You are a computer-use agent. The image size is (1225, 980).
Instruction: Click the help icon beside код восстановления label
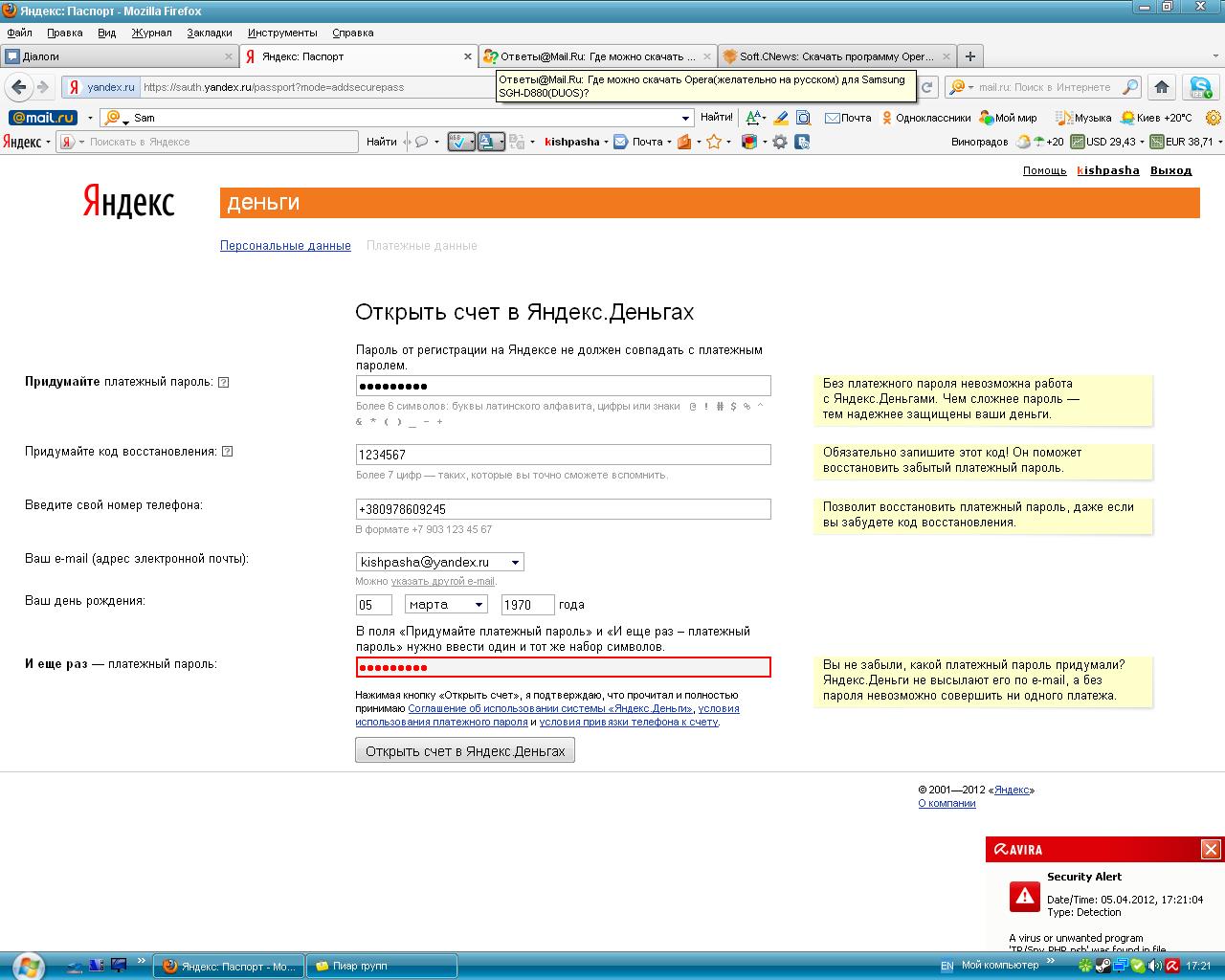[x=228, y=452]
